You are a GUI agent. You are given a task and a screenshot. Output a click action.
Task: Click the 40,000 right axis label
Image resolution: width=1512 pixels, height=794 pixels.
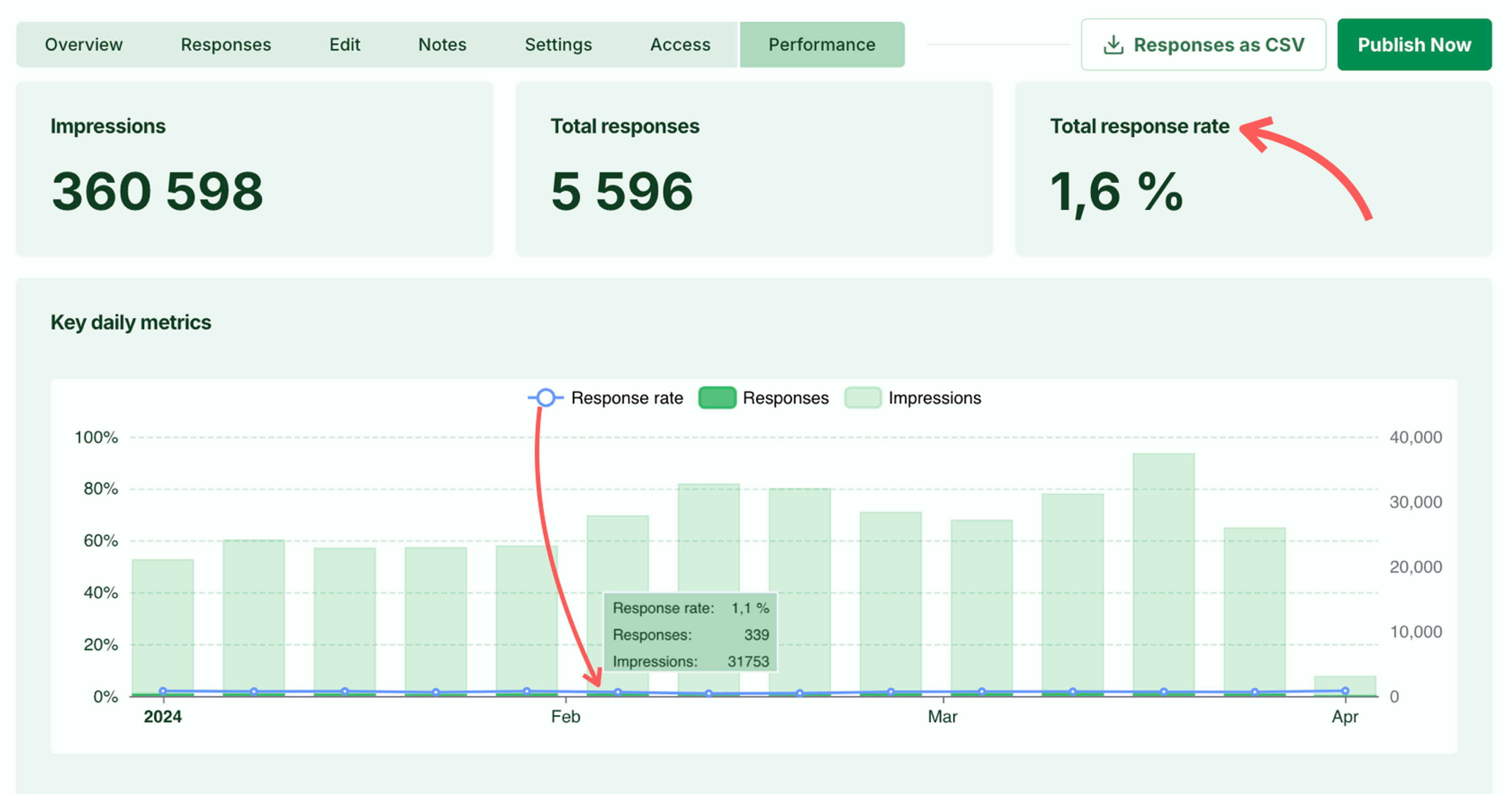tap(1415, 438)
